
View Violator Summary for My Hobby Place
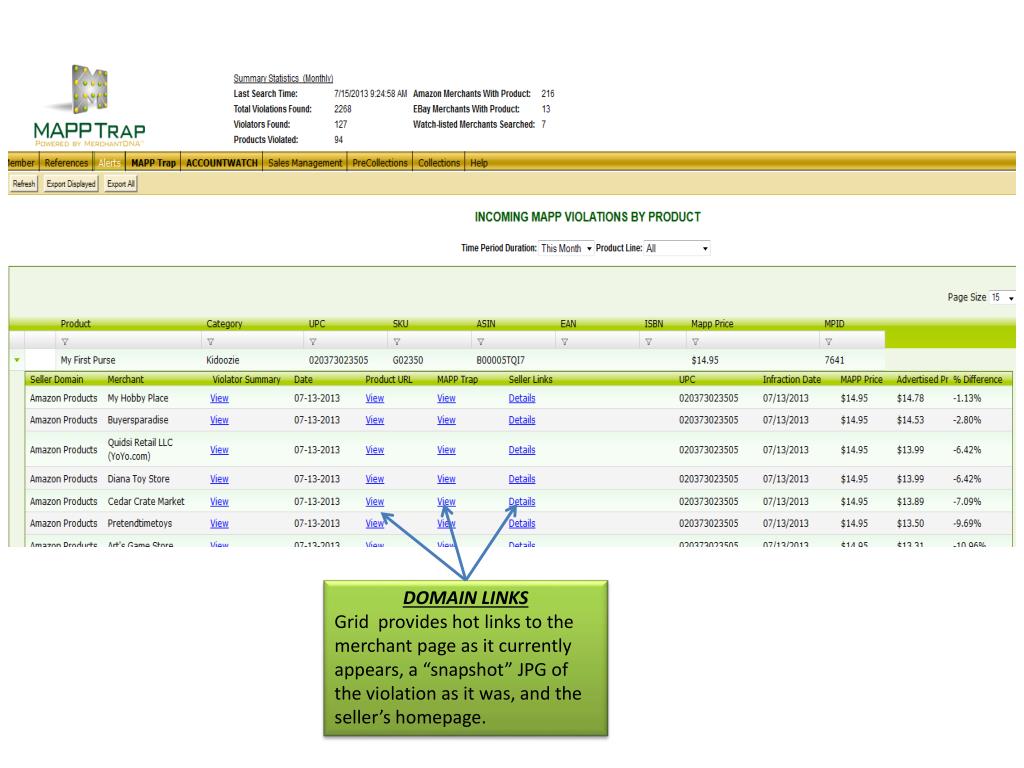[219, 398]
